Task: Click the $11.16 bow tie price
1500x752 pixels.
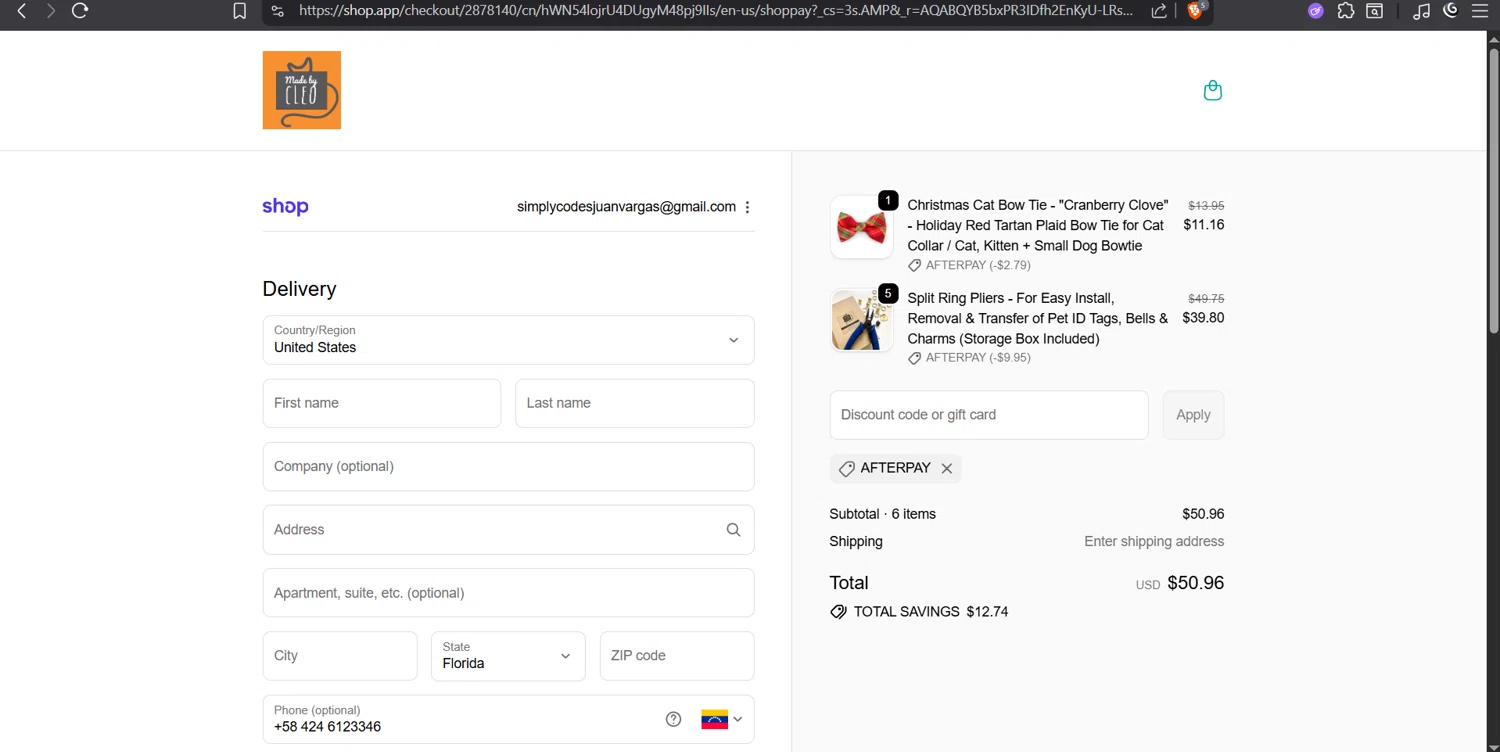Action: coord(1203,225)
